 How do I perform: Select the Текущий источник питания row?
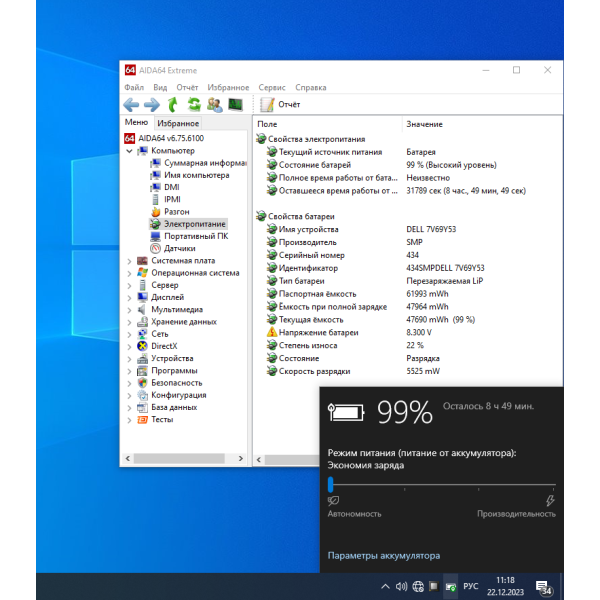[x=408, y=152]
